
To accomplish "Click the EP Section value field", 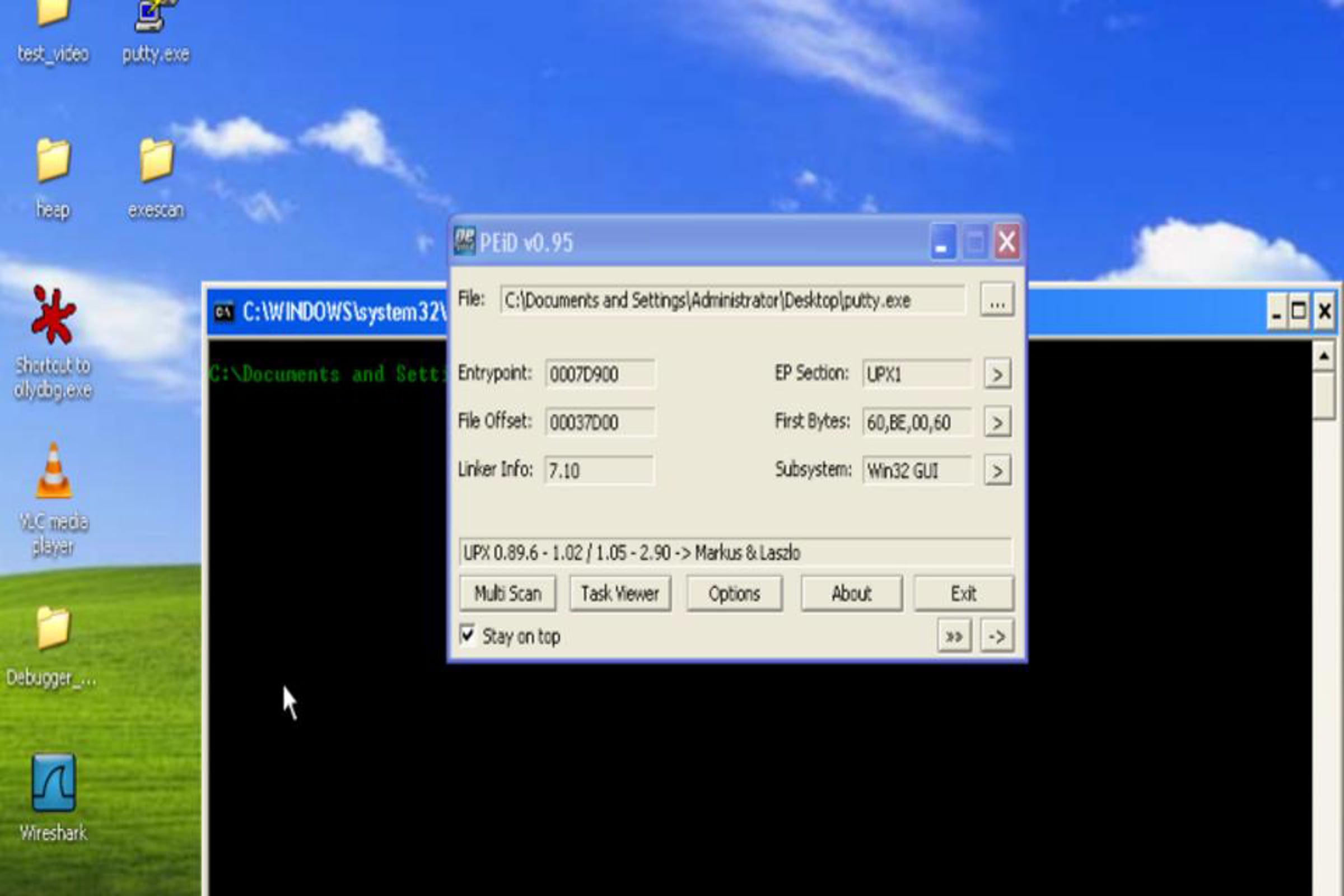I will click(x=917, y=374).
